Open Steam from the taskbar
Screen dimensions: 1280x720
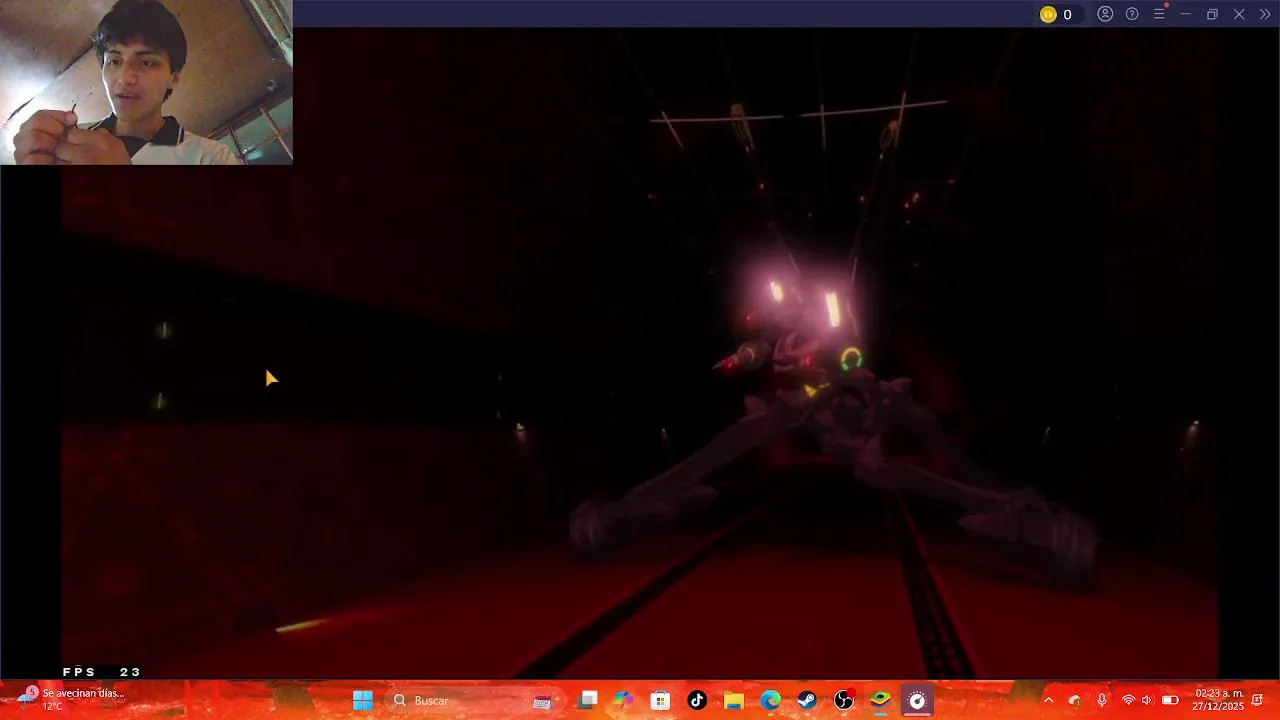pos(807,700)
